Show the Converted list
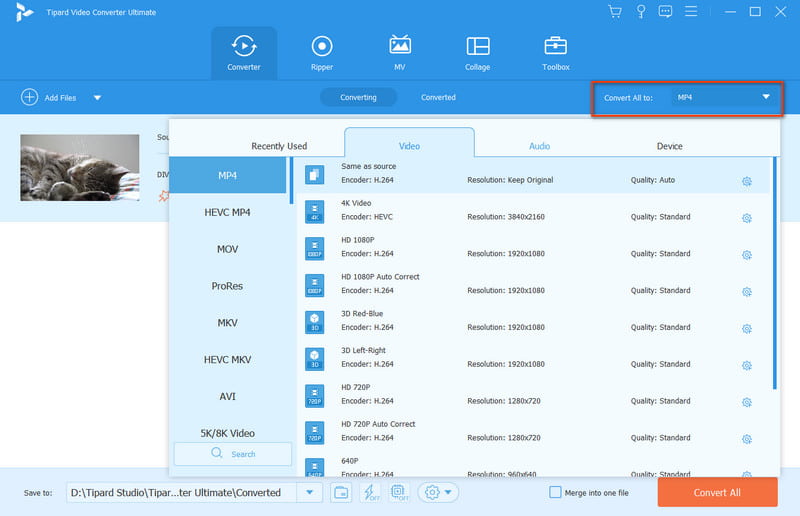 [x=438, y=97]
